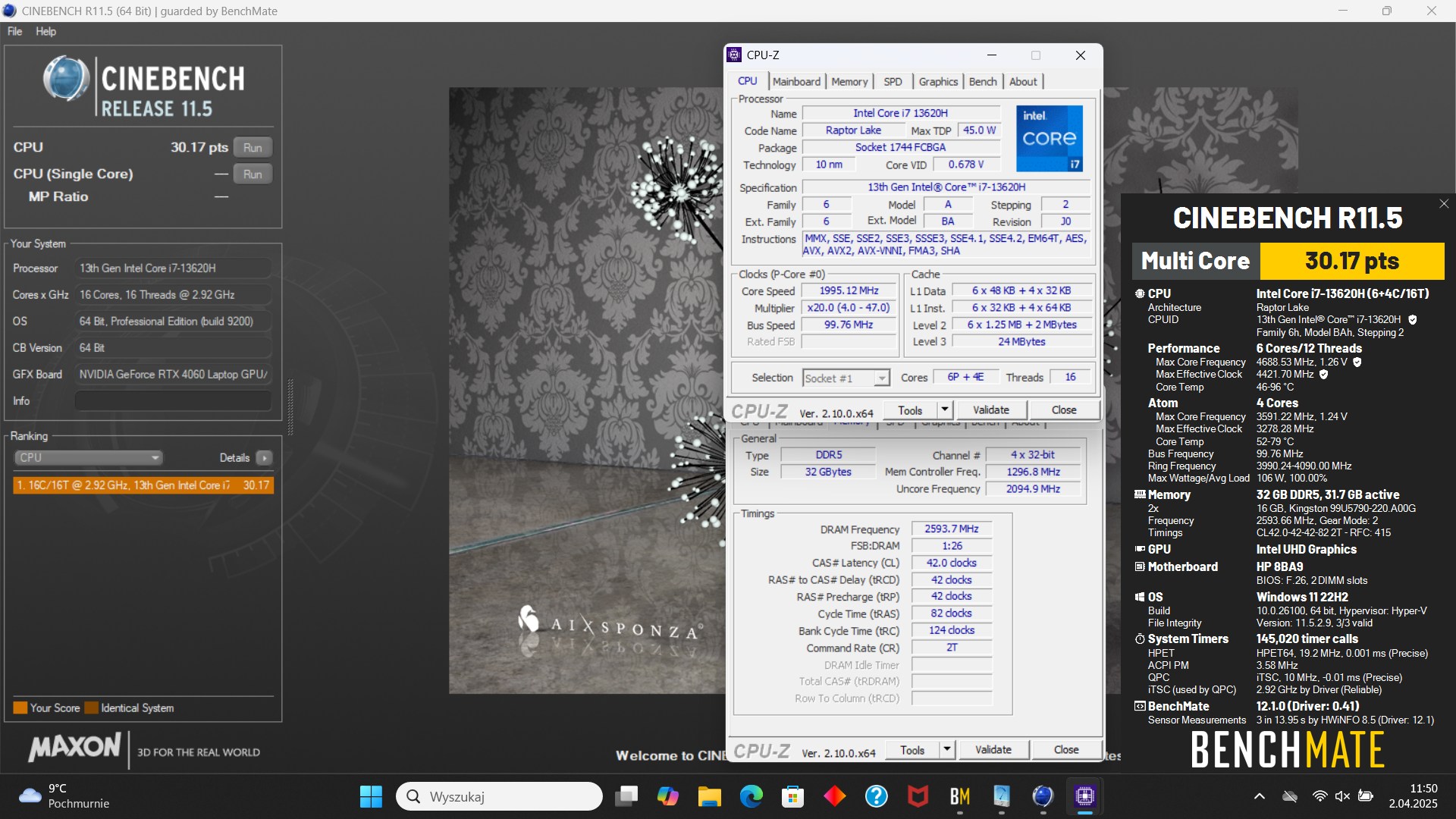Switch to CPU-Z Graphics tab
The height and width of the screenshot is (819, 1456).
pos(938,81)
